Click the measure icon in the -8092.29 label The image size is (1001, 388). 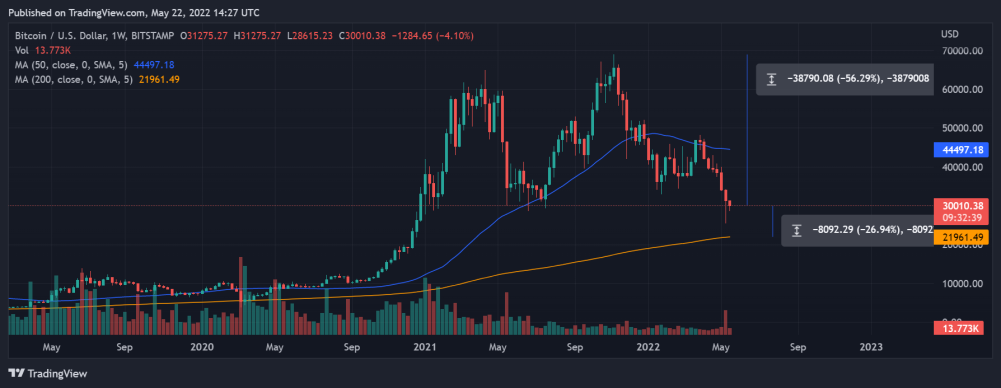click(797, 230)
